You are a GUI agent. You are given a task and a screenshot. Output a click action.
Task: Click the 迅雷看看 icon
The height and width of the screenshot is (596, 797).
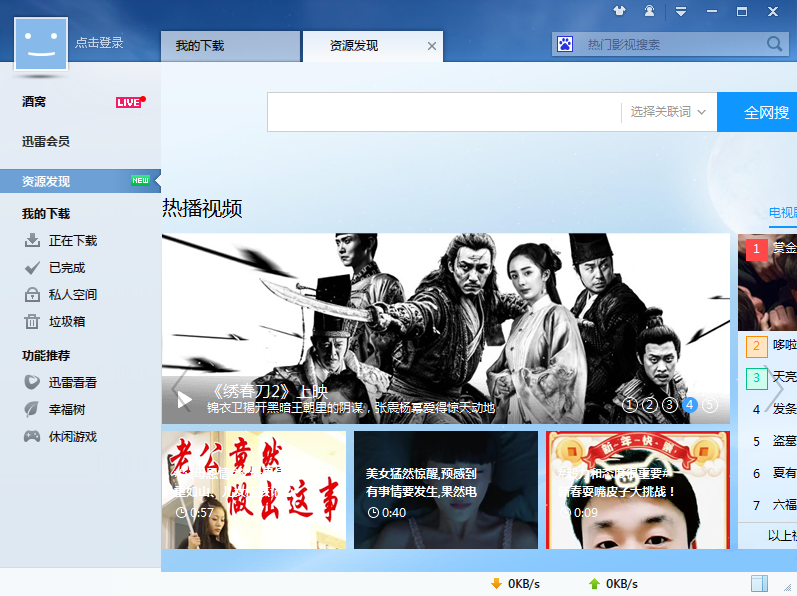[x=32, y=382]
